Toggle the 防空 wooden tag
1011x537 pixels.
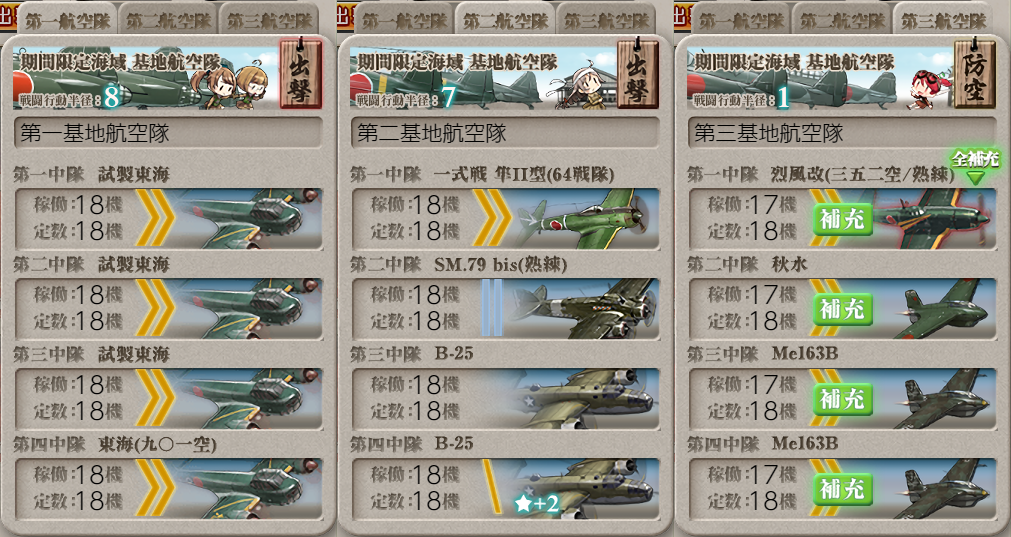pyautogui.click(x=974, y=74)
